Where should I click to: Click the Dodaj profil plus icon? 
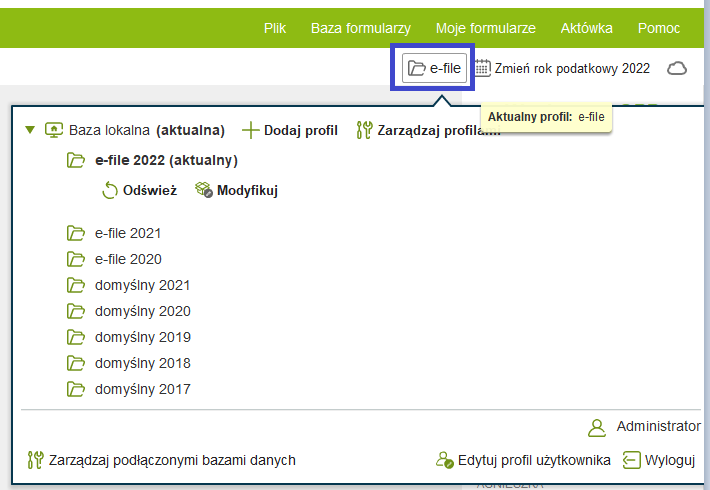[x=250, y=130]
